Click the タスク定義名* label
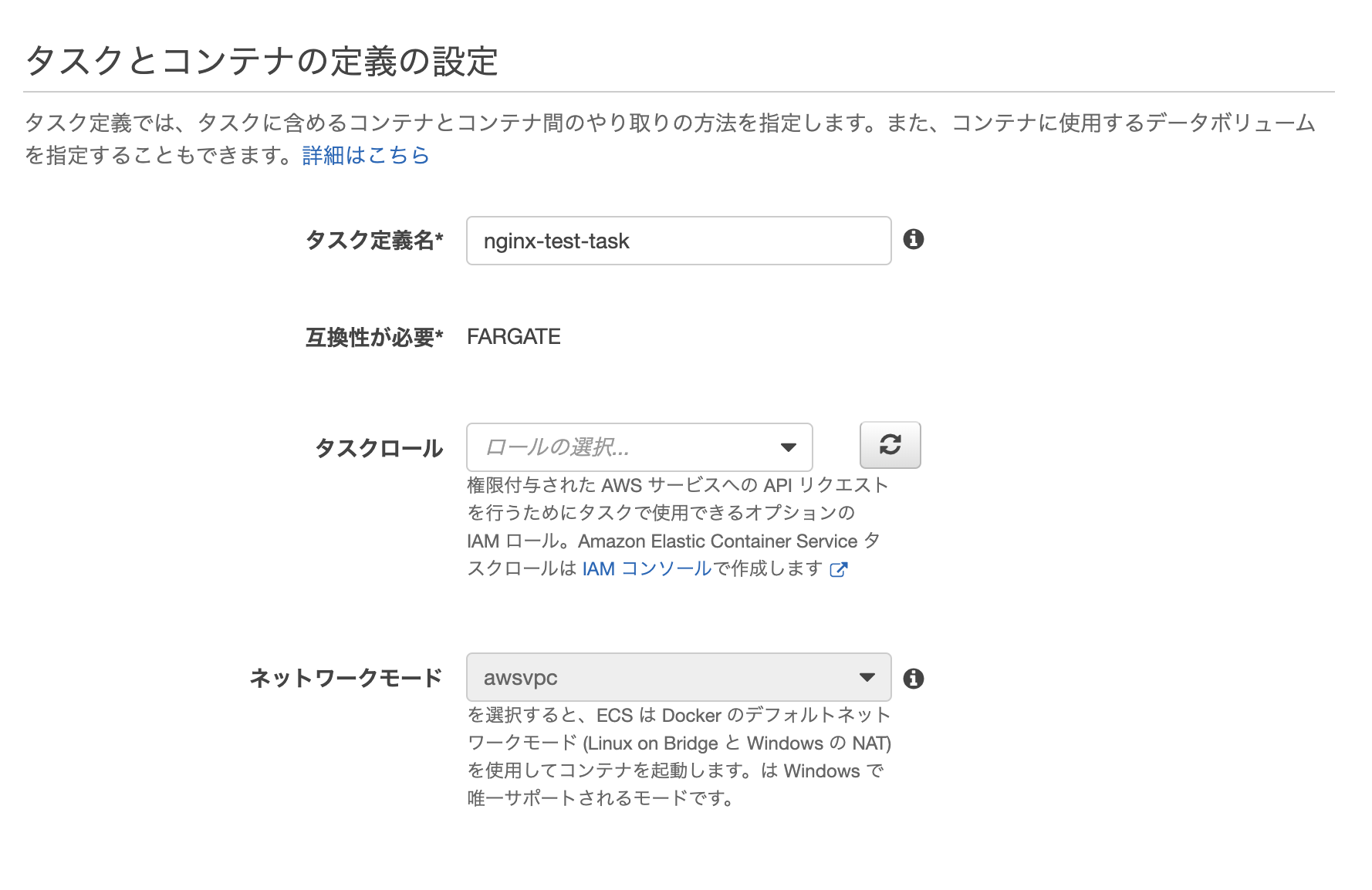The image size is (1372, 890). click(374, 241)
